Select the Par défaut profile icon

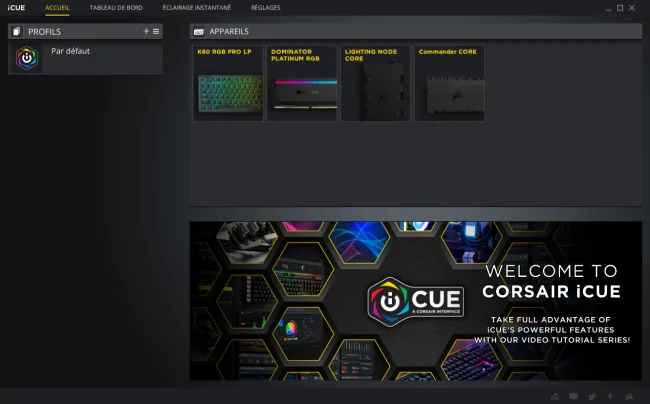(x=27, y=58)
